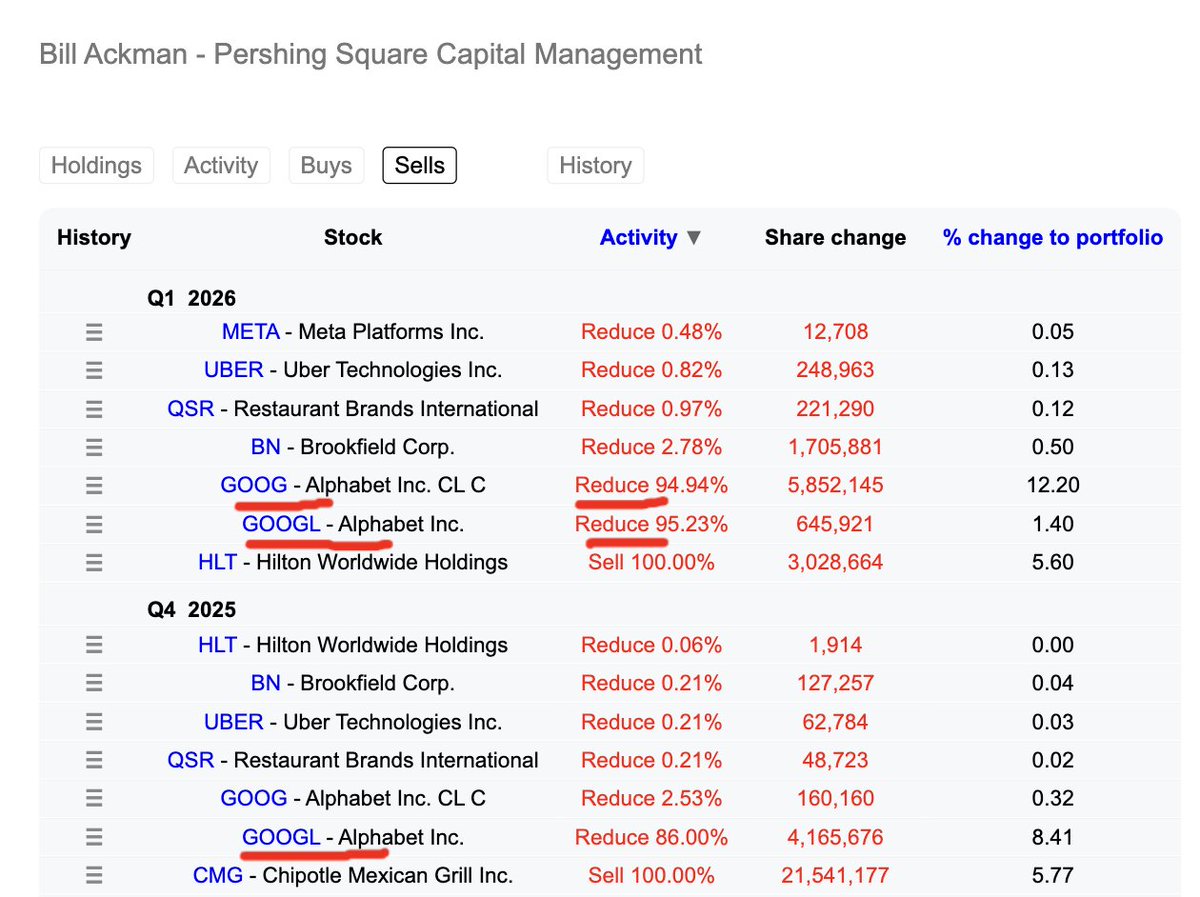This screenshot has width=1200, height=897.
Task: Open history icon for UBER Reduce 0.21% row
Action: (94, 722)
